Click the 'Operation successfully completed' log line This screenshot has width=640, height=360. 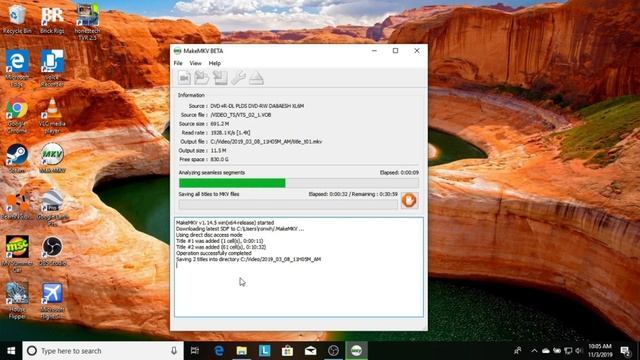click(x=213, y=253)
